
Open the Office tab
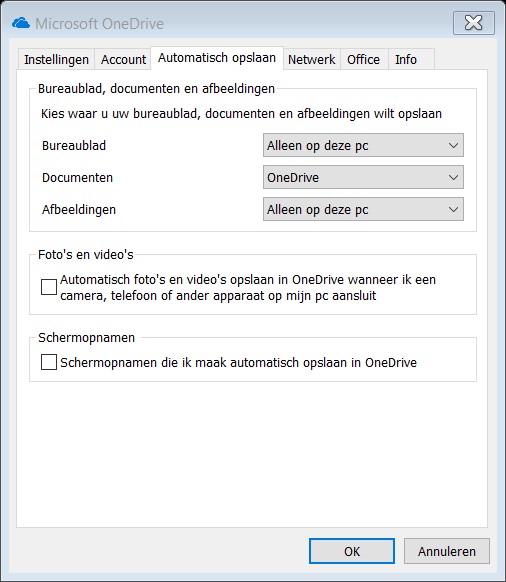(x=363, y=59)
